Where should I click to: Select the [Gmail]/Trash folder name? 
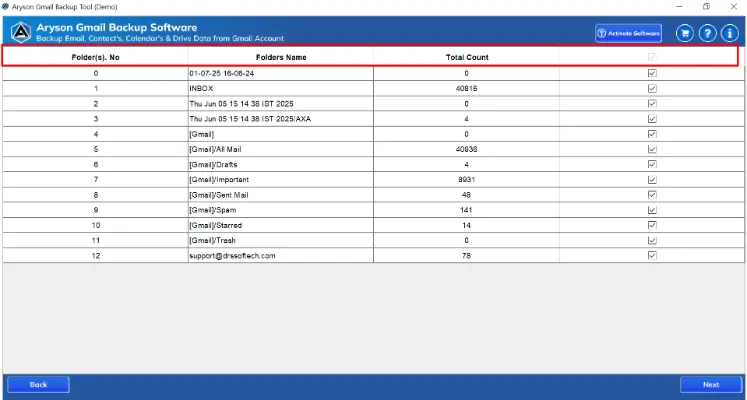(212, 240)
